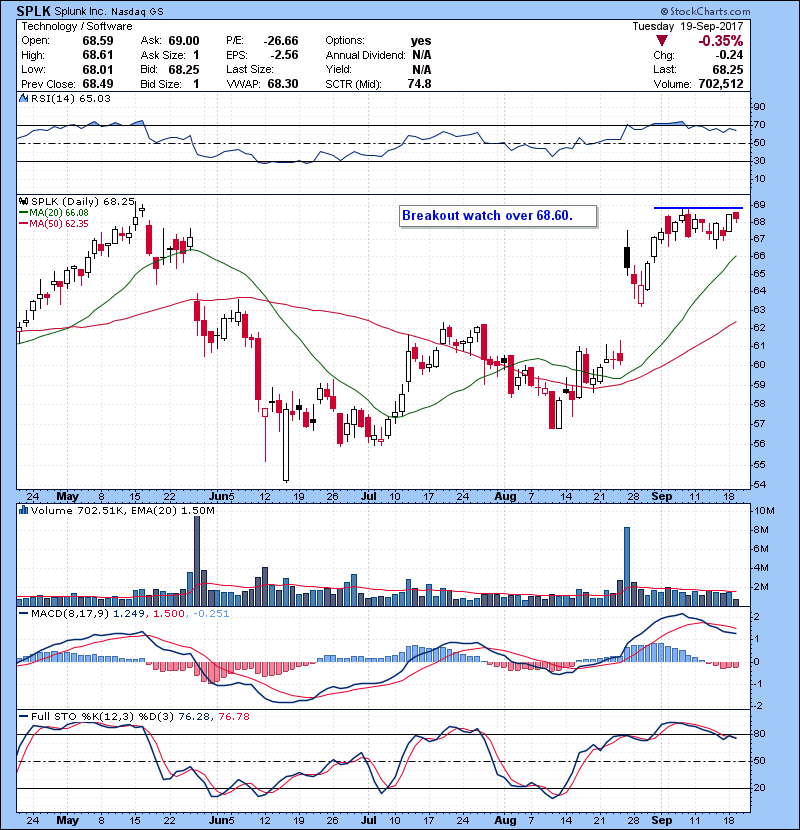Click the Yield N/A value
Image resolution: width=800 pixels, height=830 pixels.
(x=421, y=69)
